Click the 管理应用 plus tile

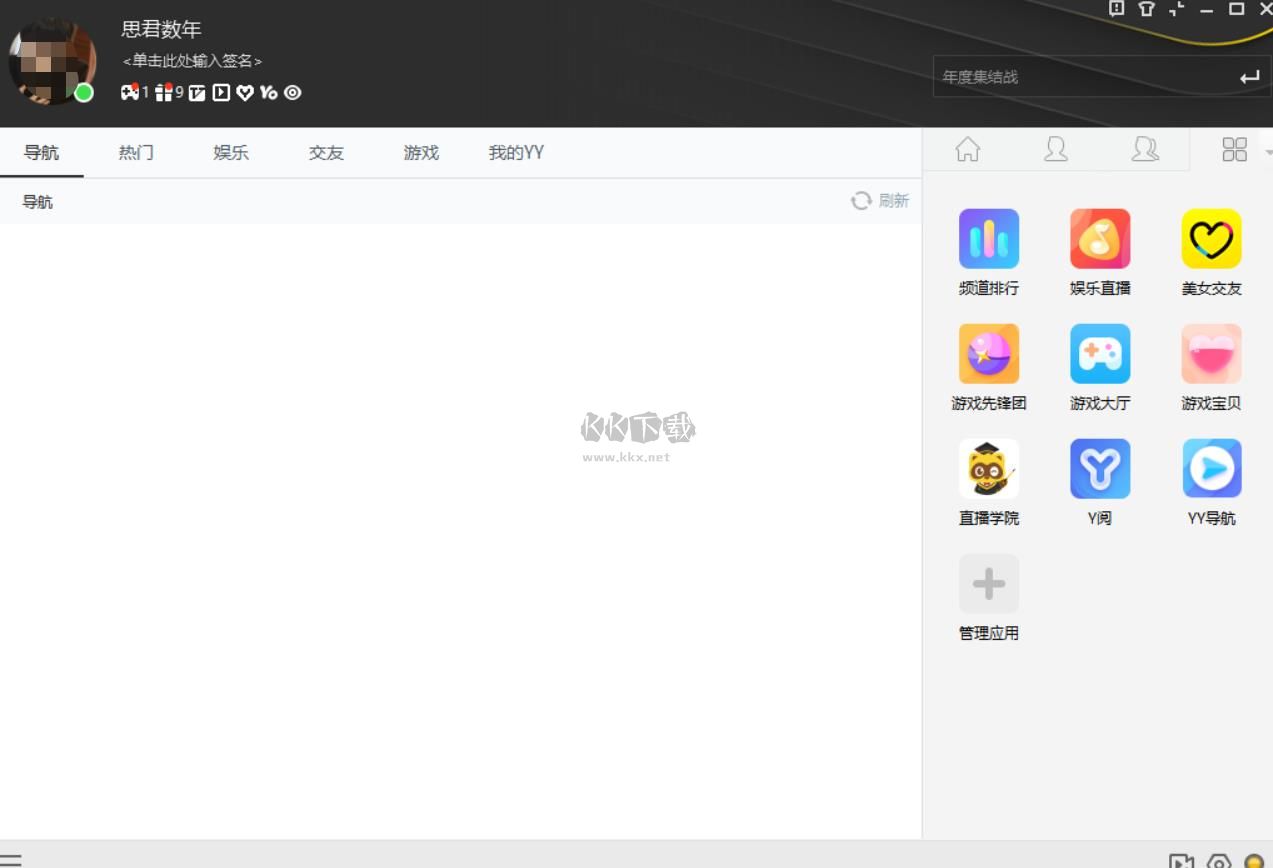click(988, 583)
